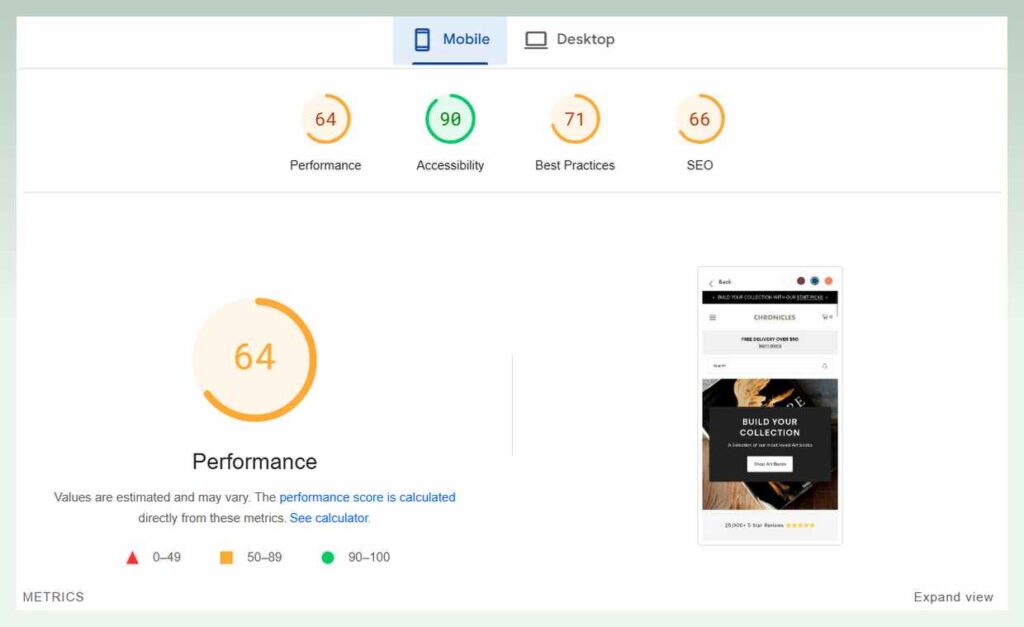Image resolution: width=1024 pixels, height=627 pixels.
Task: Click the mobile page screenshot thumbnail
Action: pos(770,406)
